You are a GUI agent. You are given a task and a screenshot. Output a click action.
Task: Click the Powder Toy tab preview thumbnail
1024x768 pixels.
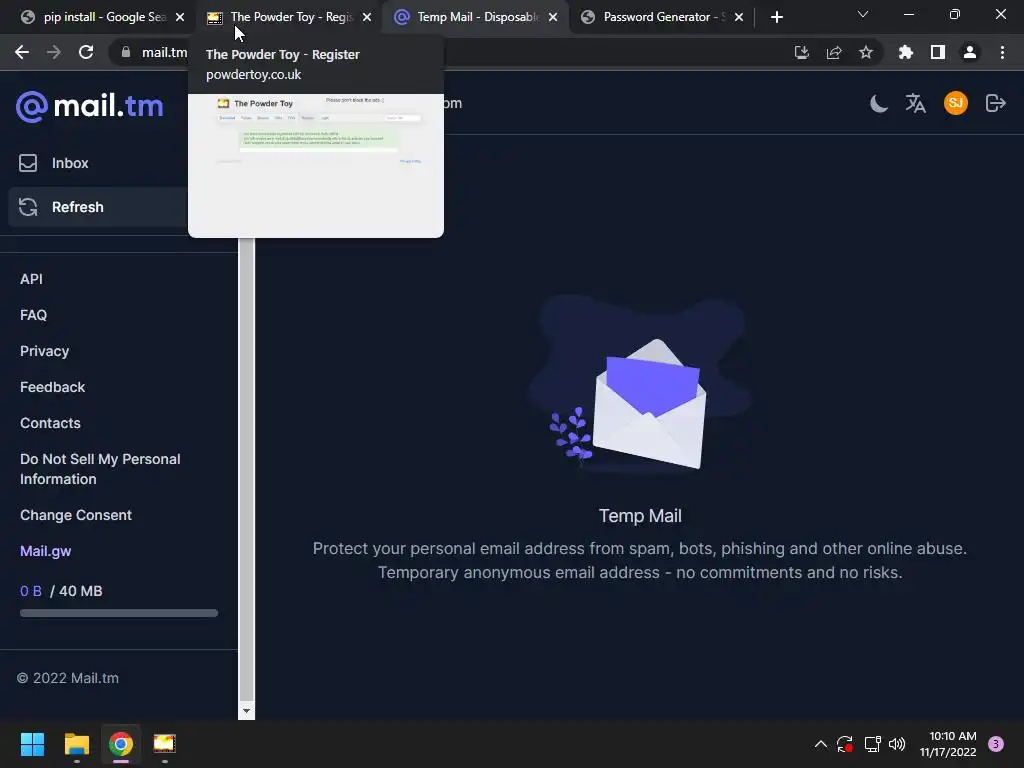[x=316, y=165]
